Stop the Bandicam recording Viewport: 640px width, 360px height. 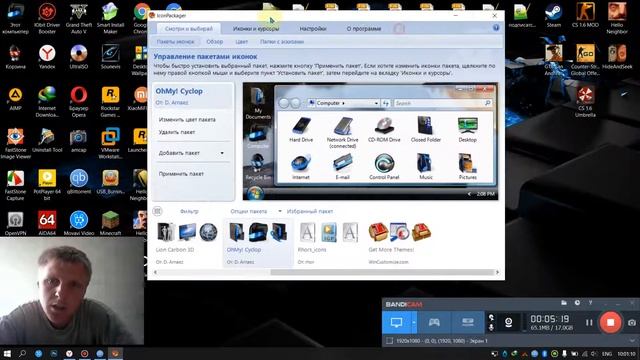(x=610, y=322)
